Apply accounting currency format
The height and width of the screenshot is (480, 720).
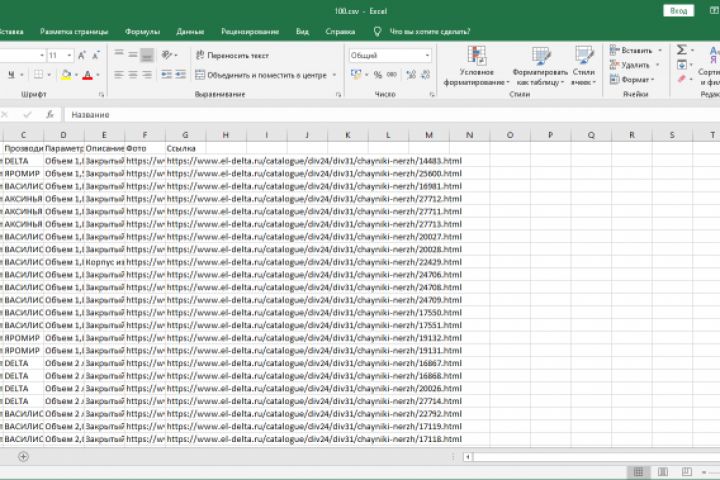[356, 74]
